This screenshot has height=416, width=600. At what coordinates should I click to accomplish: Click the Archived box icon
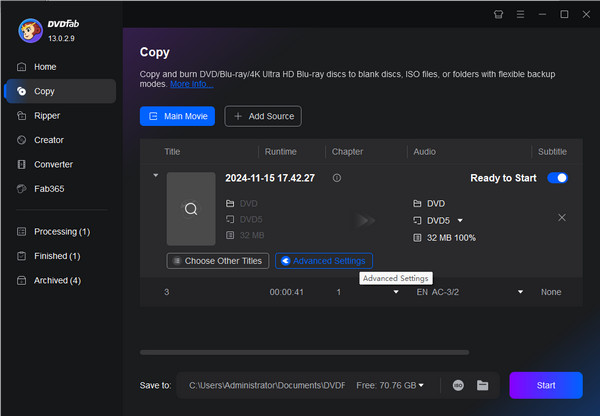pyautogui.click(x=22, y=281)
